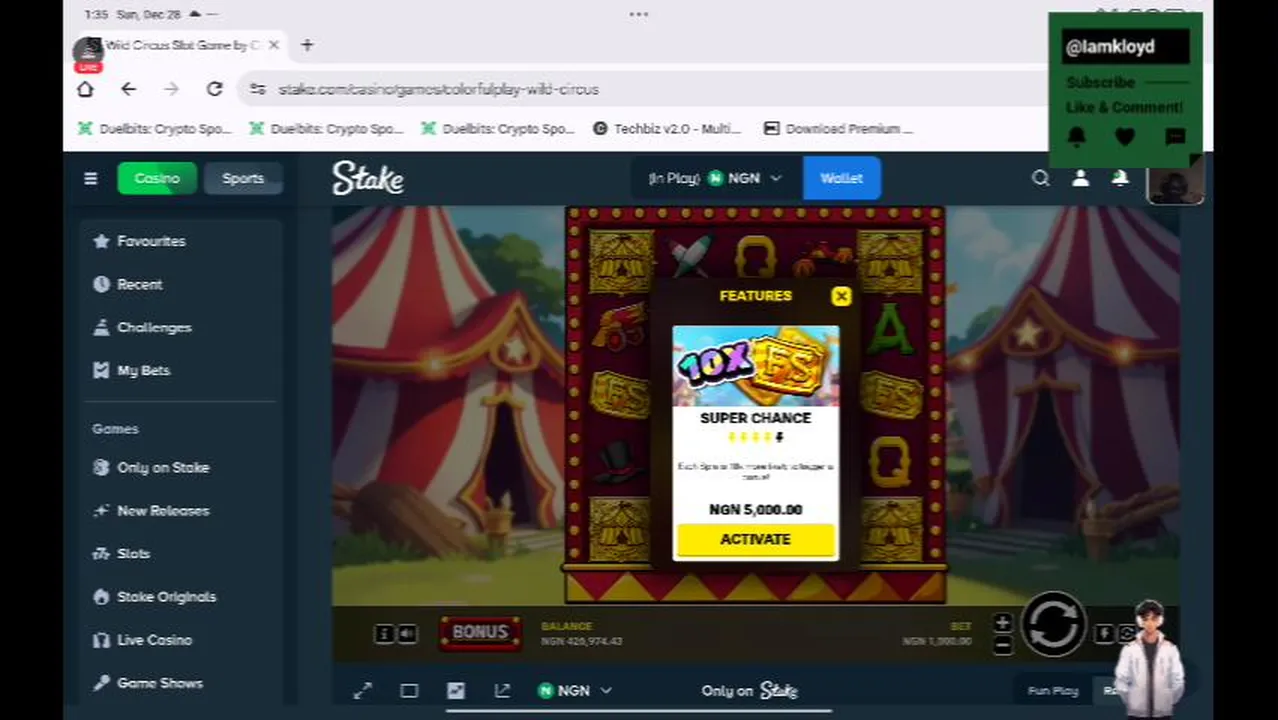1278x720 pixels.
Task: Open the user profile icon
Action: (1080, 178)
